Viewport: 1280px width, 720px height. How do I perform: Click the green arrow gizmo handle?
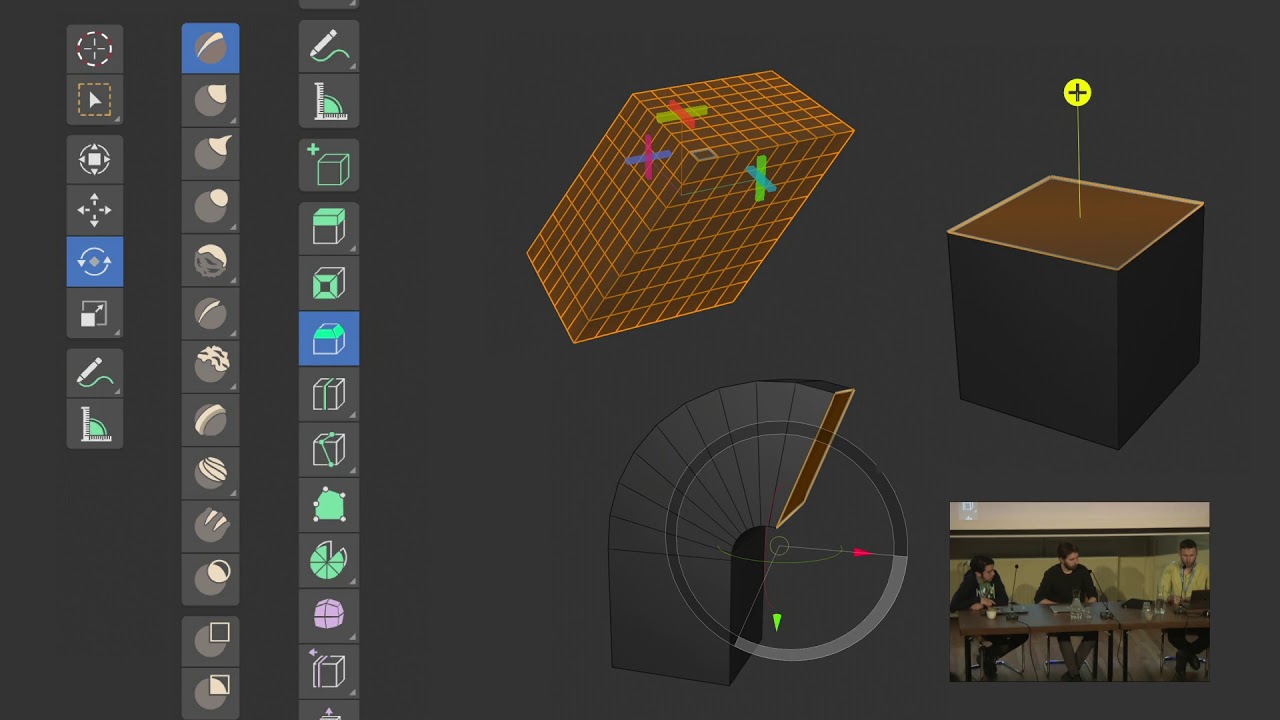[776, 623]
